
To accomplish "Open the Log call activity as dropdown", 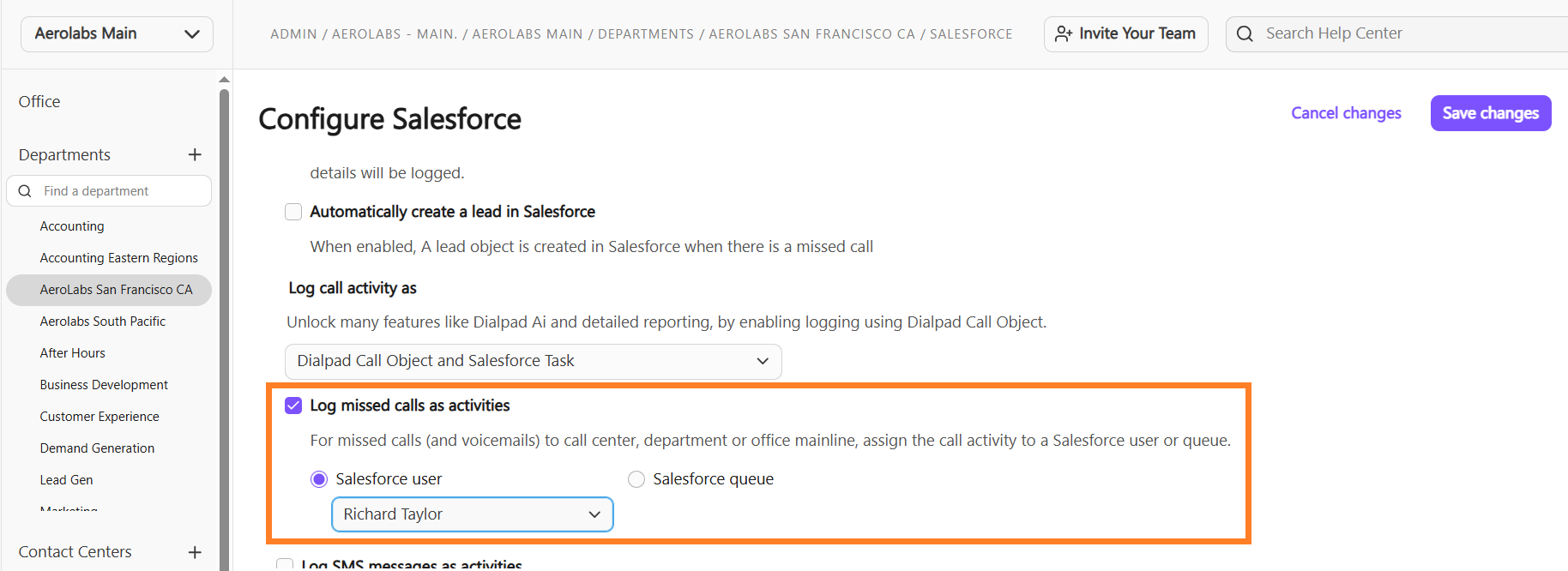I will tap(533, 361).
